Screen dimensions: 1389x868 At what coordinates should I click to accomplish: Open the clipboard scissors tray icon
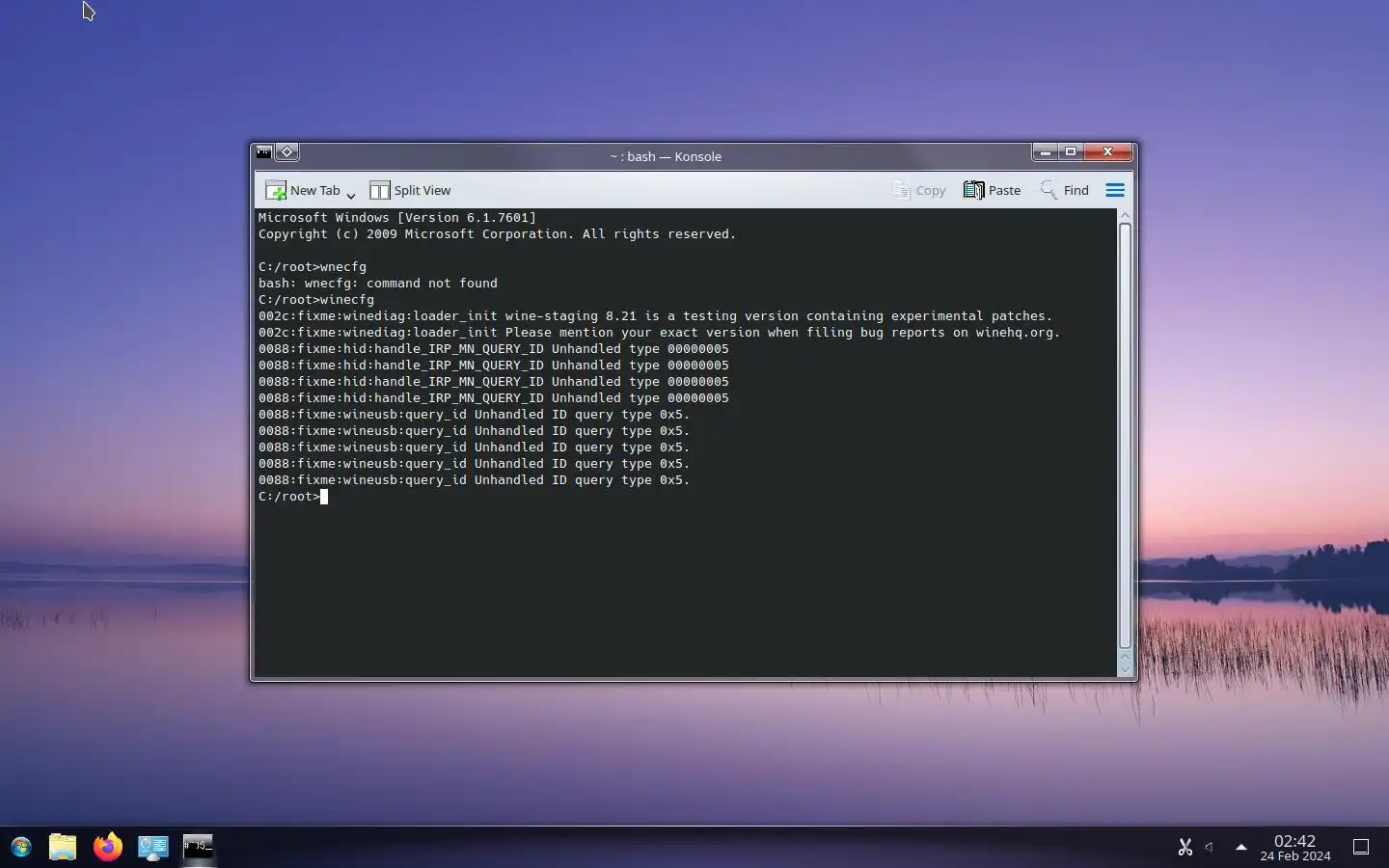click(1185, 847)
